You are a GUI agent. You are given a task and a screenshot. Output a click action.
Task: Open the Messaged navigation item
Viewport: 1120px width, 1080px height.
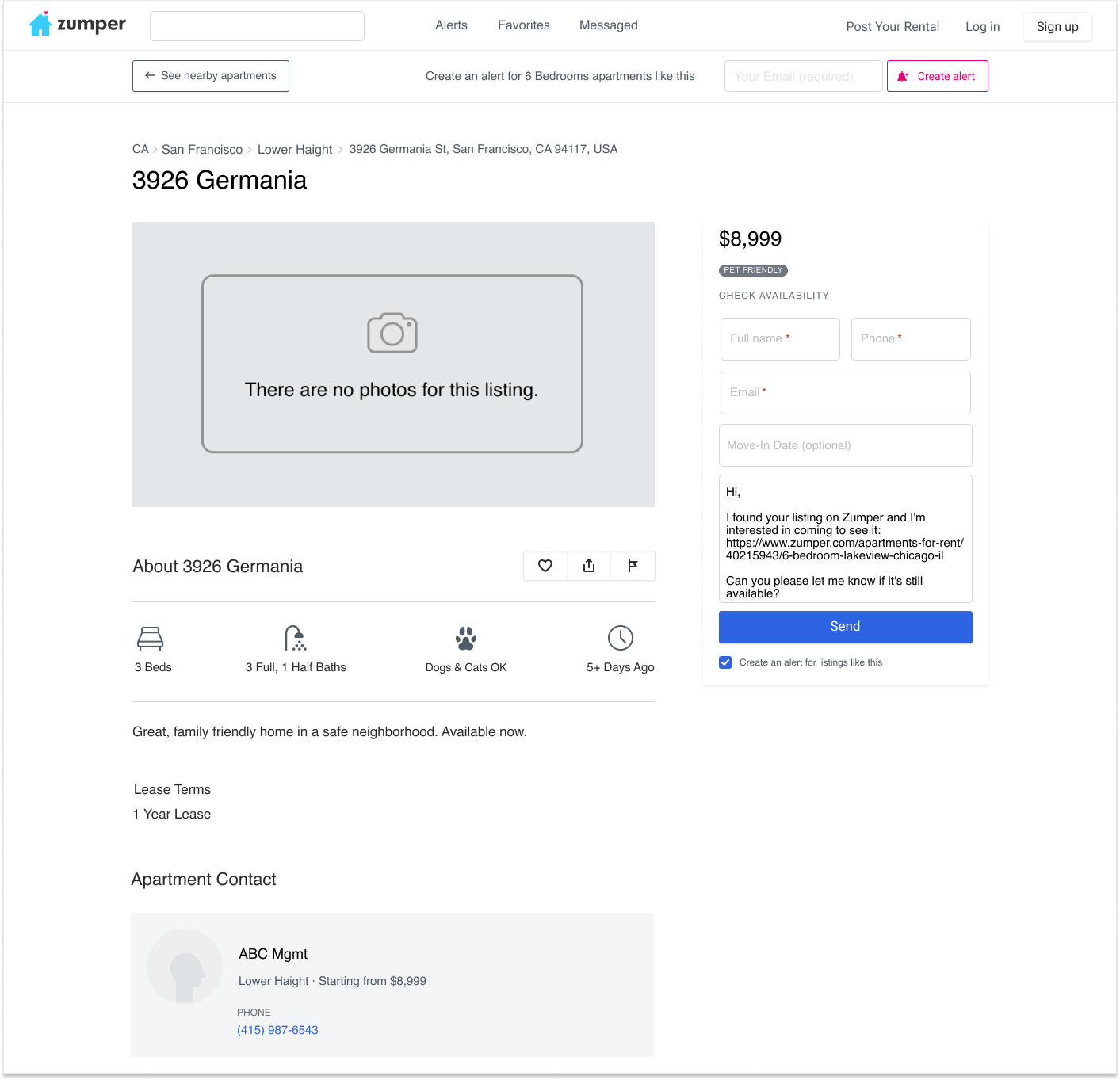[608, 25]
